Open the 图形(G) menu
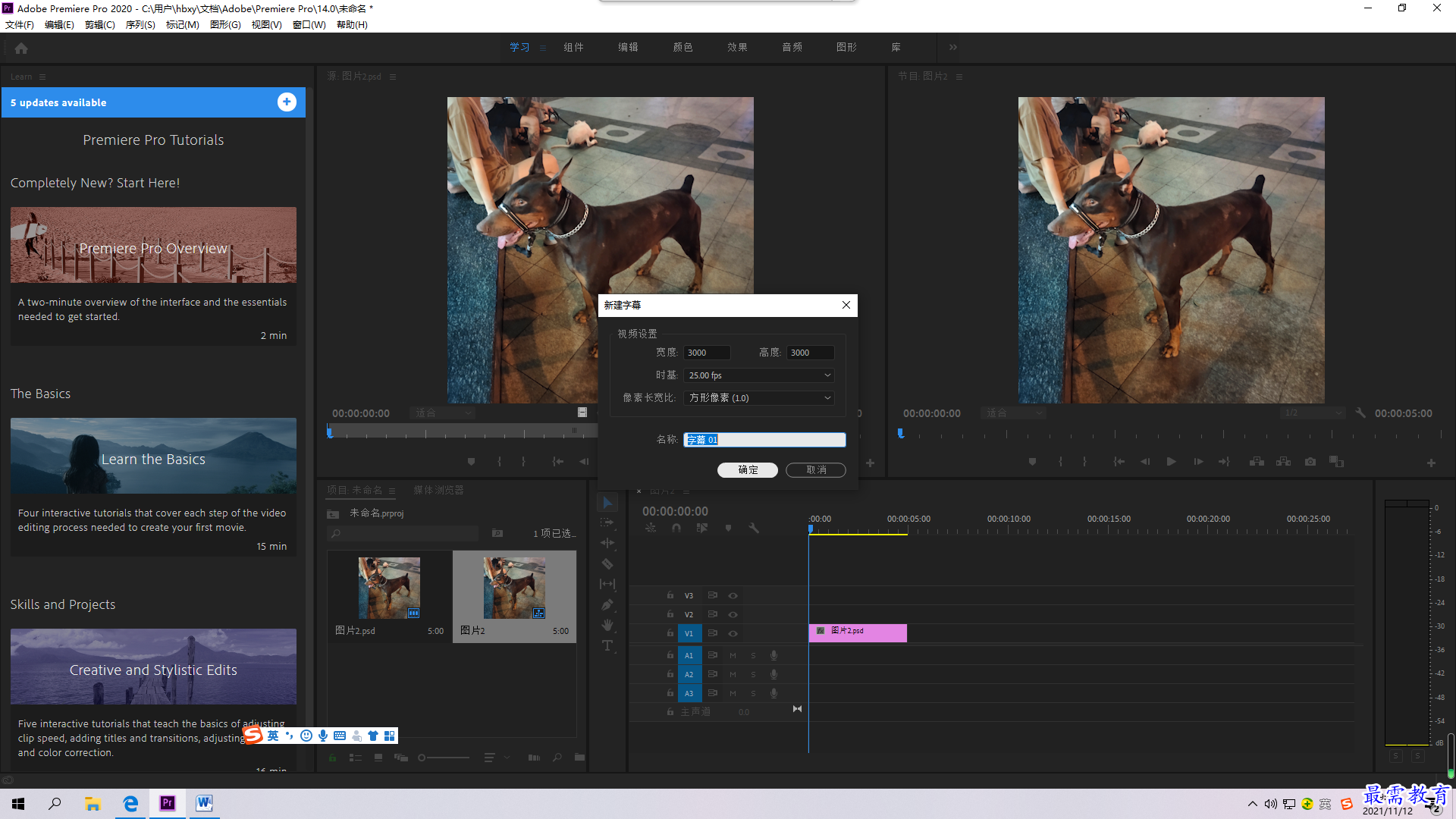The image size is (1456, 819). [225, 25]
